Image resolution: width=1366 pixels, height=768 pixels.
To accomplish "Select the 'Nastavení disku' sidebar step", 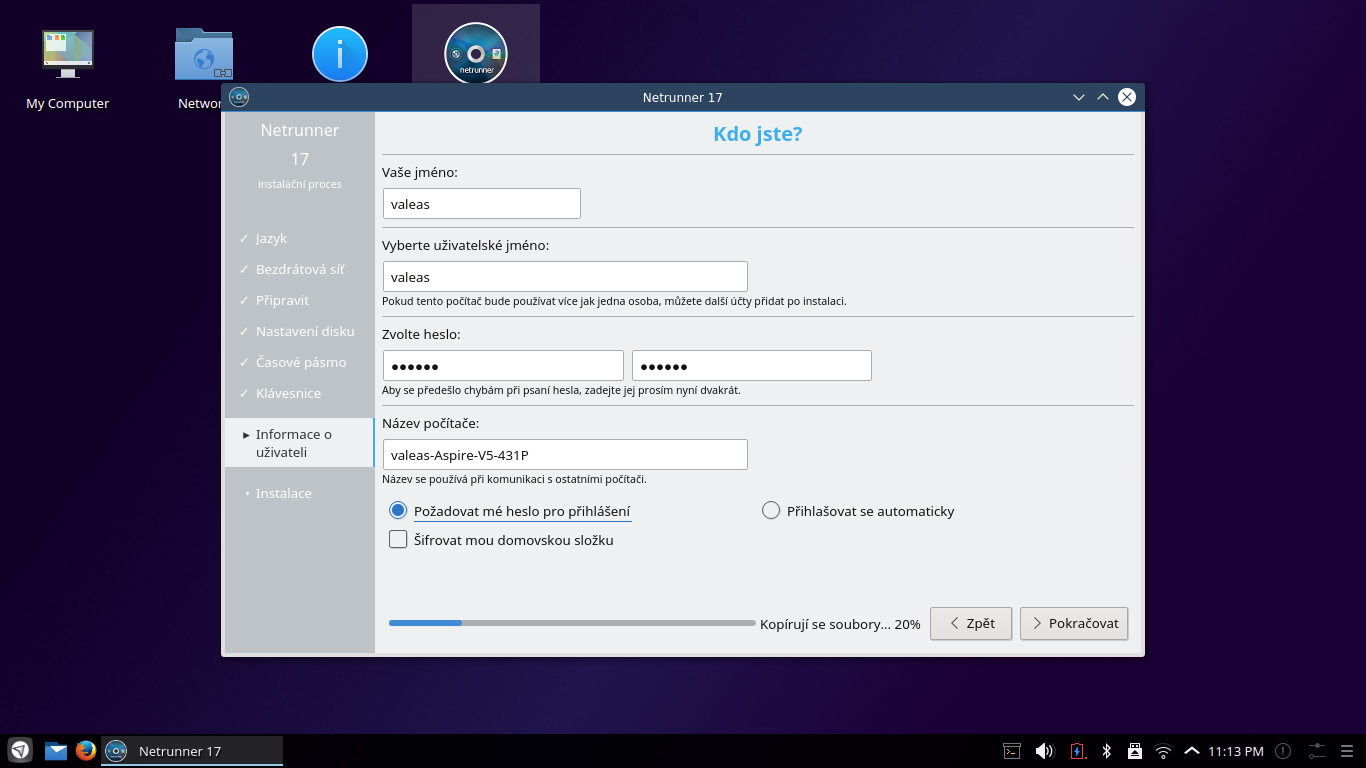I will point(299,332).
